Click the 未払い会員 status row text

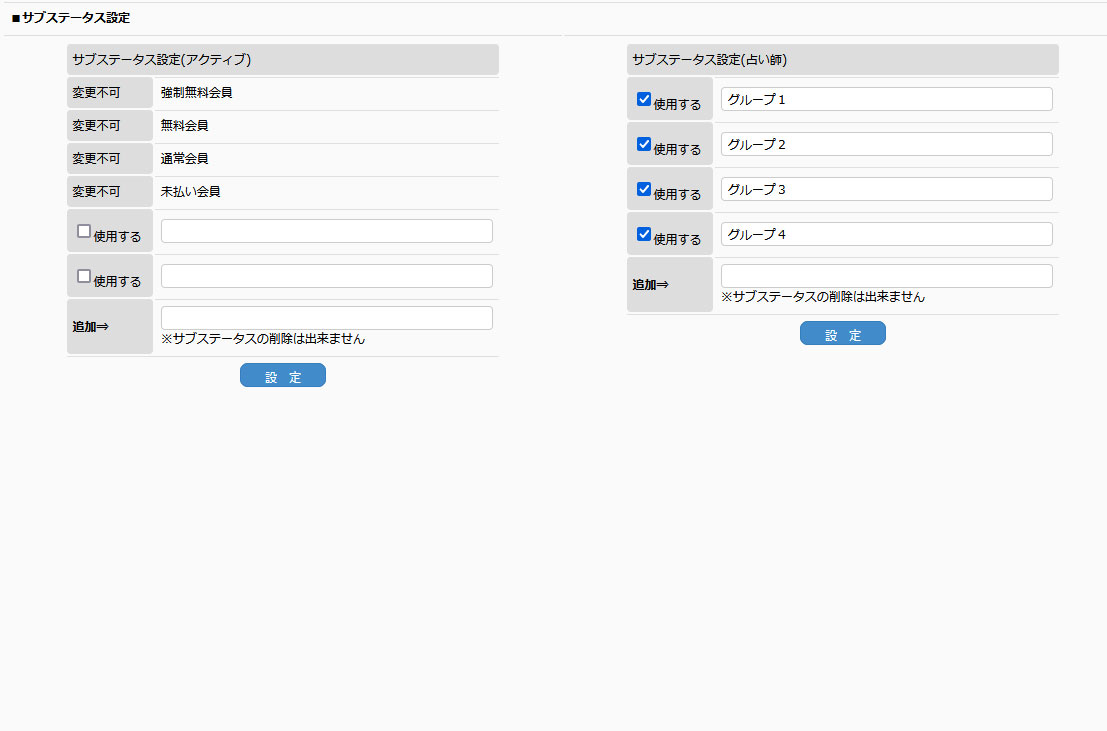click(191, 192)
